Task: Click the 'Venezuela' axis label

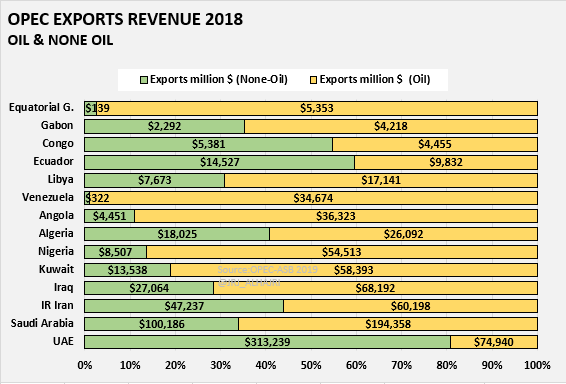Action: coord(48,197)
